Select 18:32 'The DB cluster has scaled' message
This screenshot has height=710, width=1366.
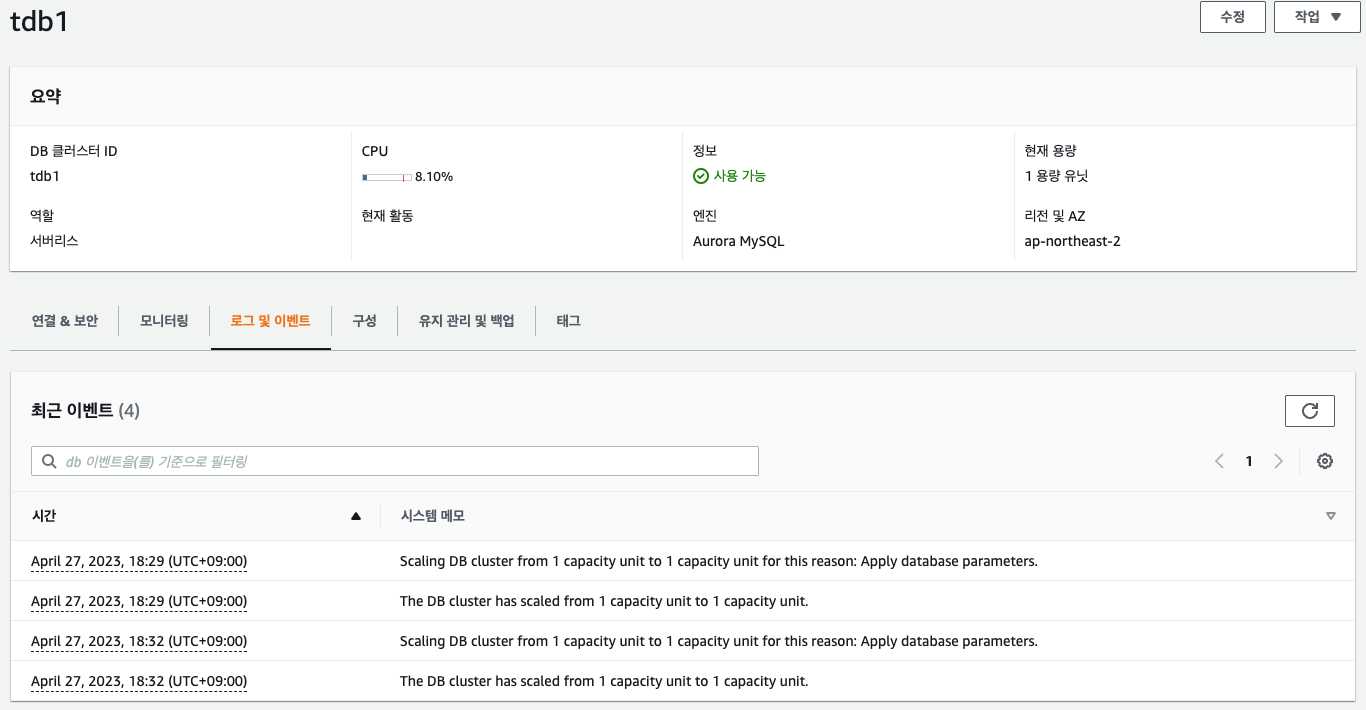coord(604,681)
